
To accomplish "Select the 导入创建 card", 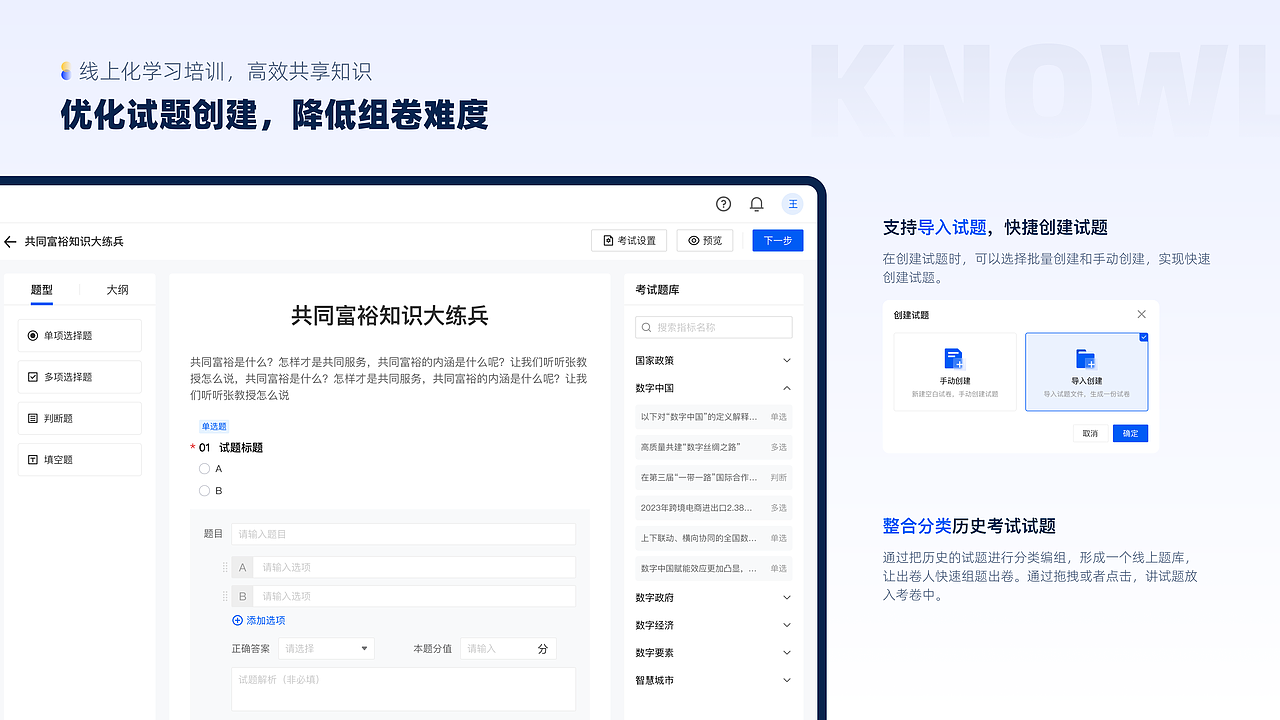I will click(1086, 371).
